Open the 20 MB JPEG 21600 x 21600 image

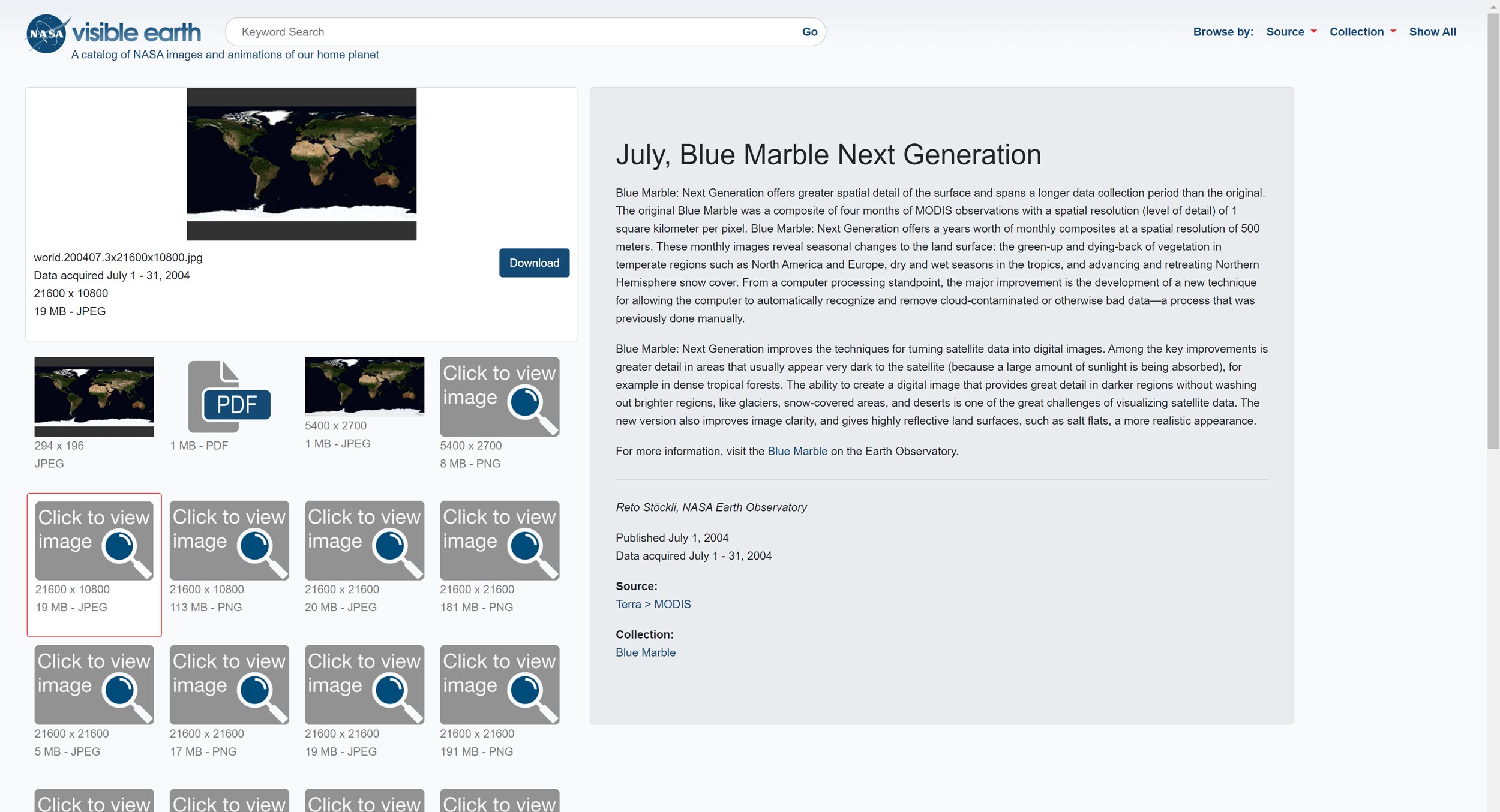tap(364, 540)
